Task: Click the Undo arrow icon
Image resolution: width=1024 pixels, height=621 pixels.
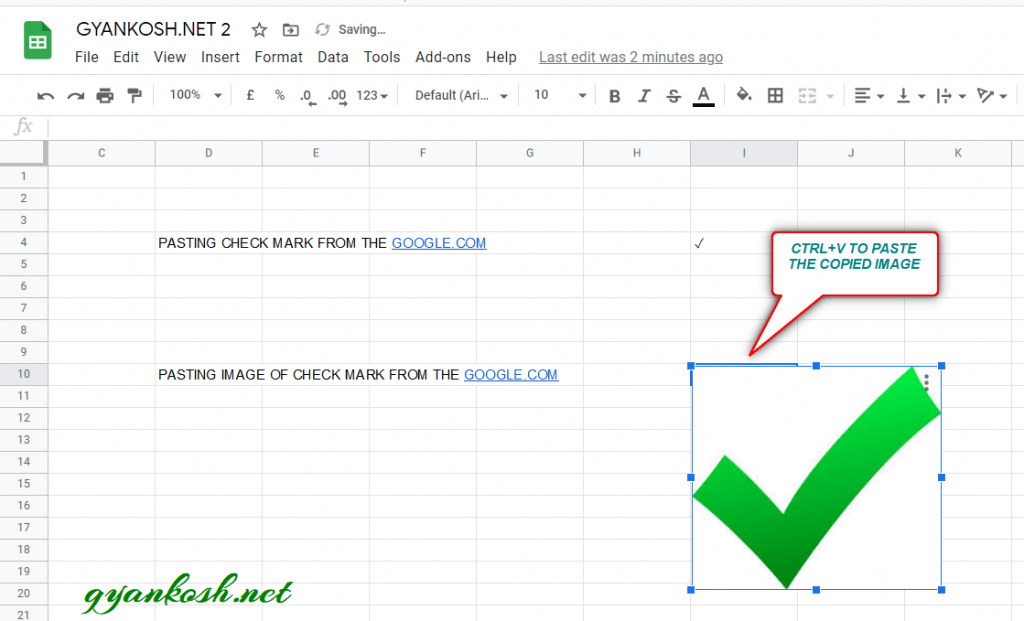Action: point(45,96)
